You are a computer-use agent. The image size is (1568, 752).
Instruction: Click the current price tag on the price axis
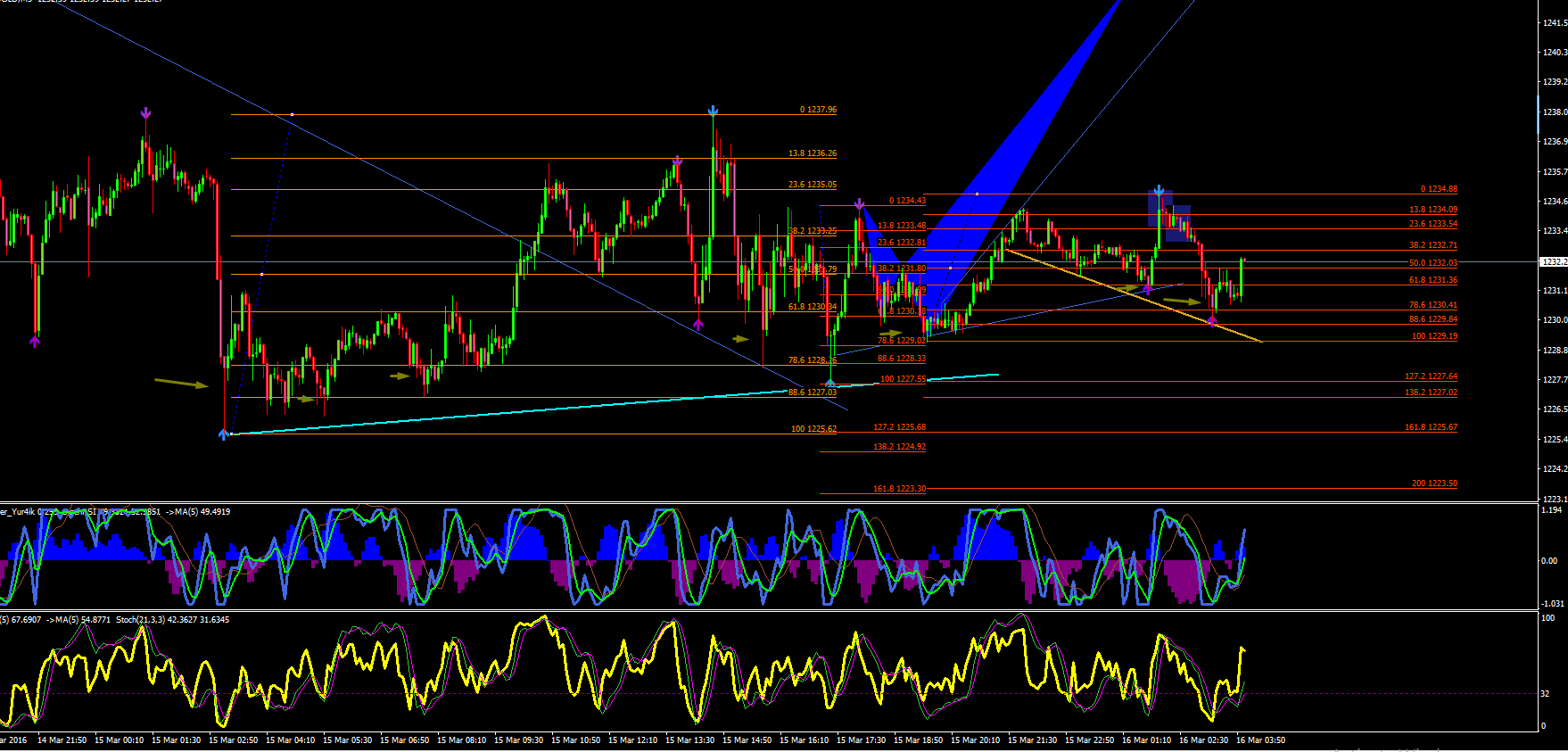[1554, 262]
